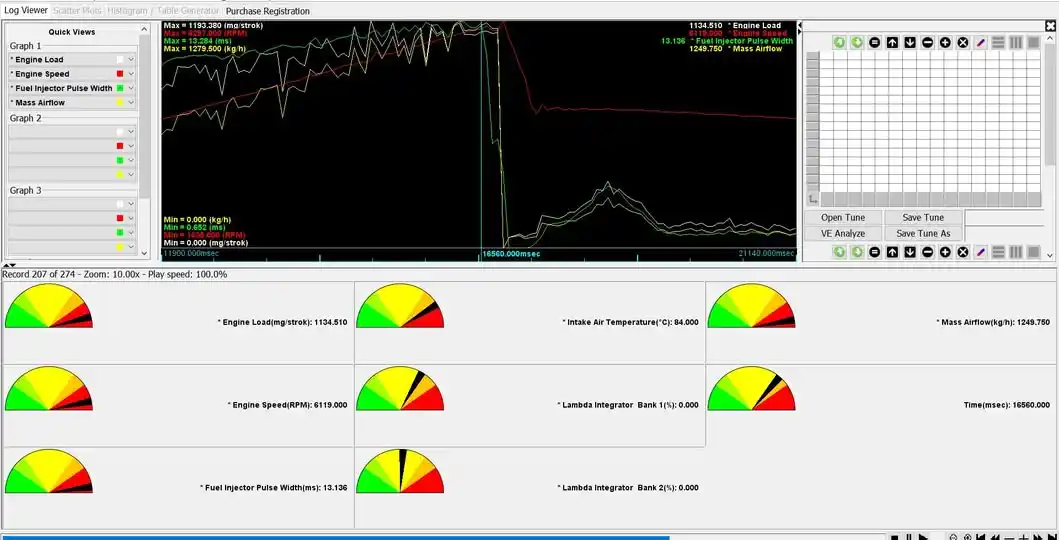Screen dimensions: 1059x540
Task: Click the plus icon below the Save Tune As button
Action: click(945, 252)
